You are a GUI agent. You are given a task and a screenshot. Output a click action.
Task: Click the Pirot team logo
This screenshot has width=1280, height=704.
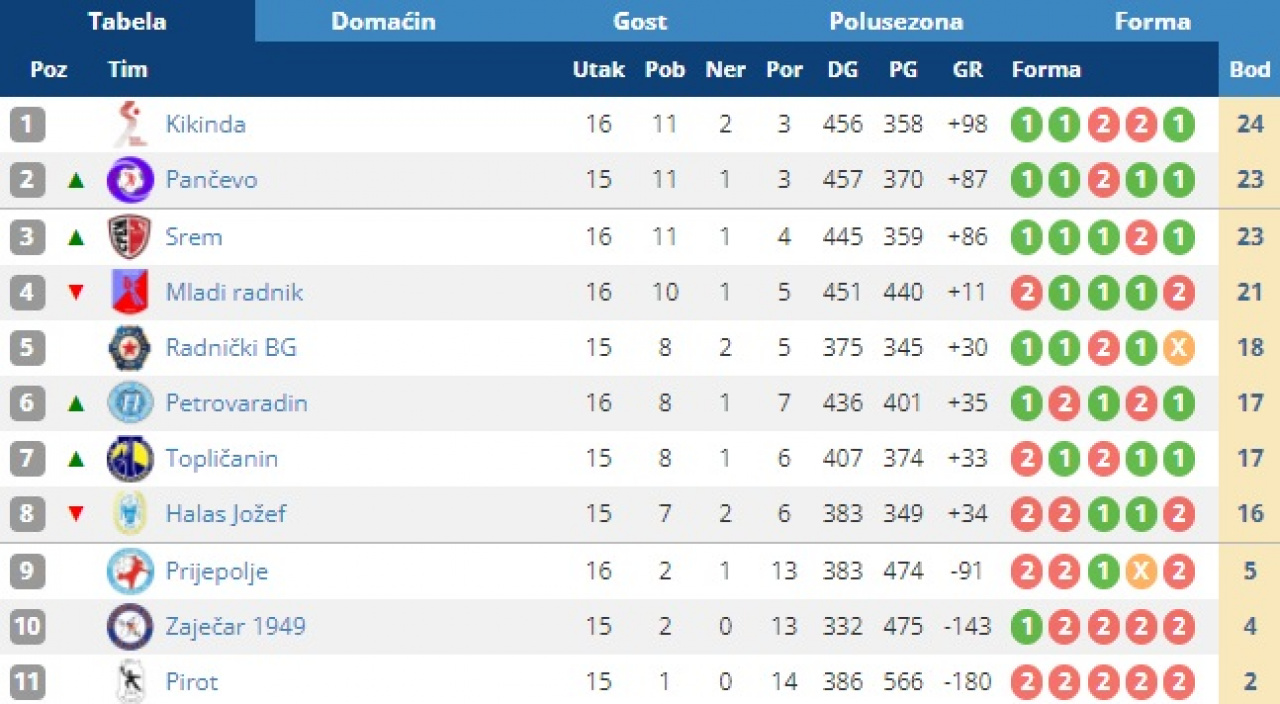pyautogui.click(x=130, y=682)
